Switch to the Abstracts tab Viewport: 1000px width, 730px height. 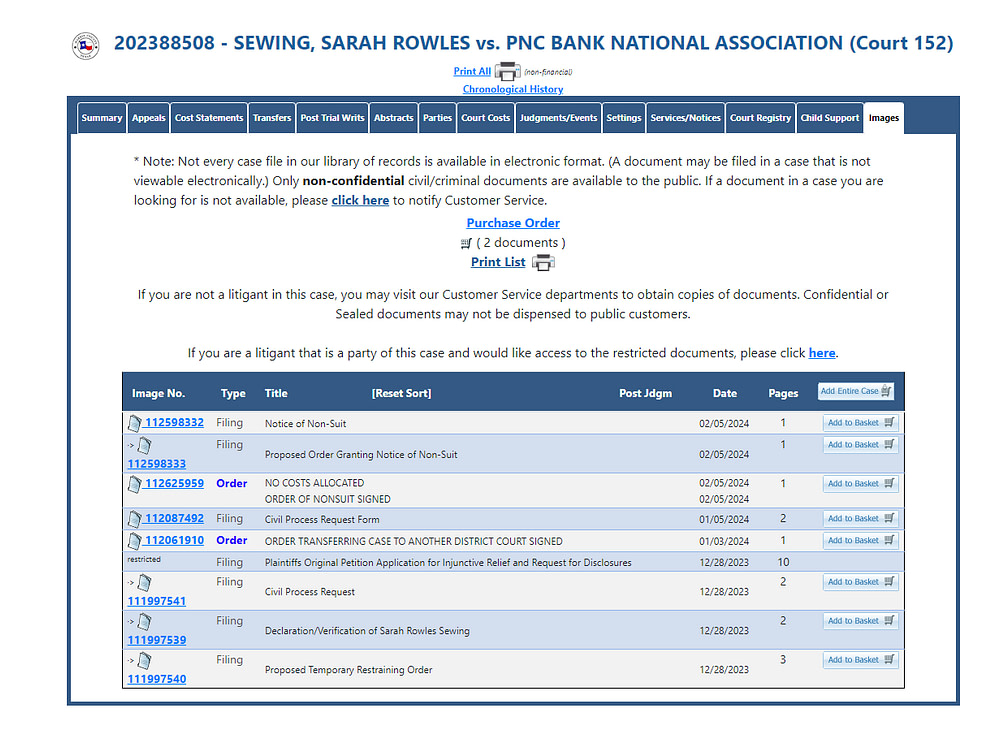click(x=393, y=118)
